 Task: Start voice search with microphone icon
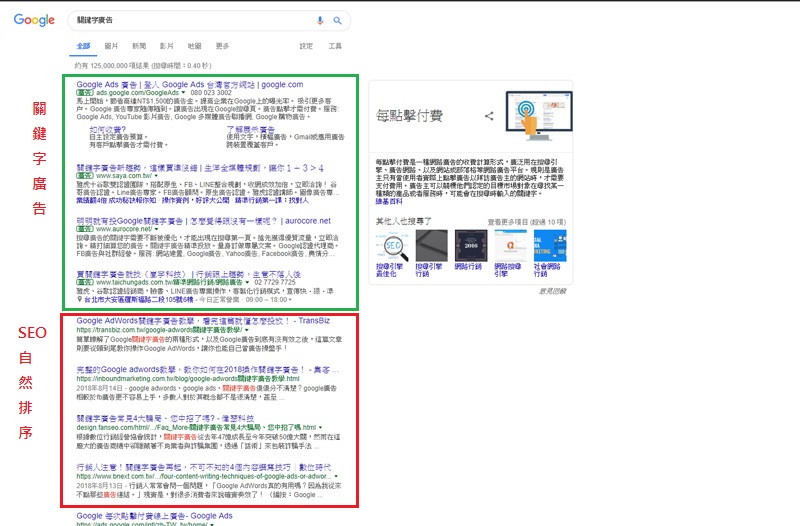320,20
